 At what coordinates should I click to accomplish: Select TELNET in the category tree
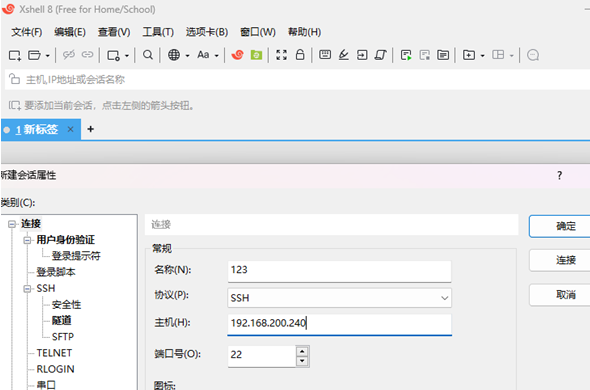tap(54, 353)
